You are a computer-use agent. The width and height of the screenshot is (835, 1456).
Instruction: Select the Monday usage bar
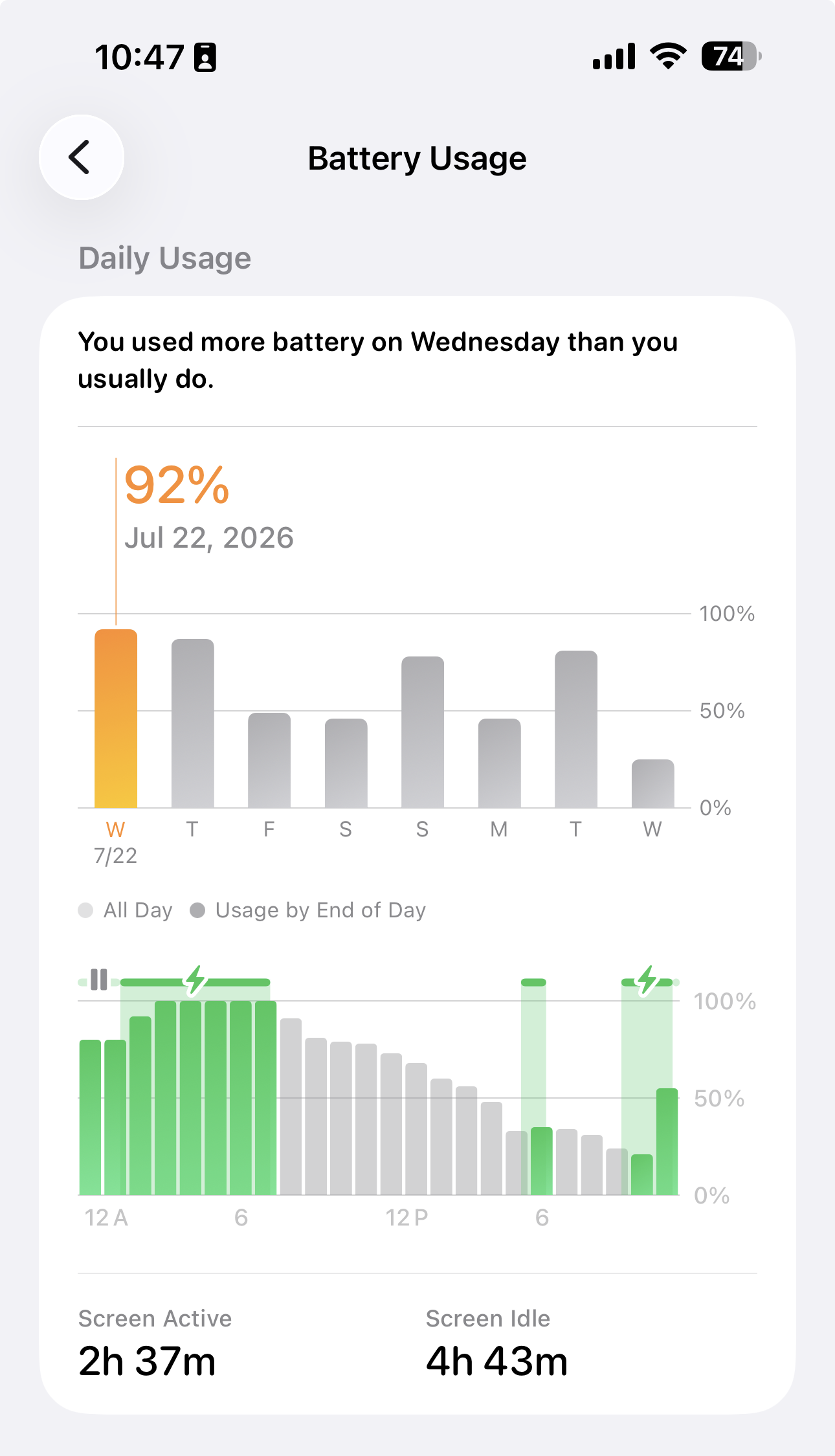499,763
